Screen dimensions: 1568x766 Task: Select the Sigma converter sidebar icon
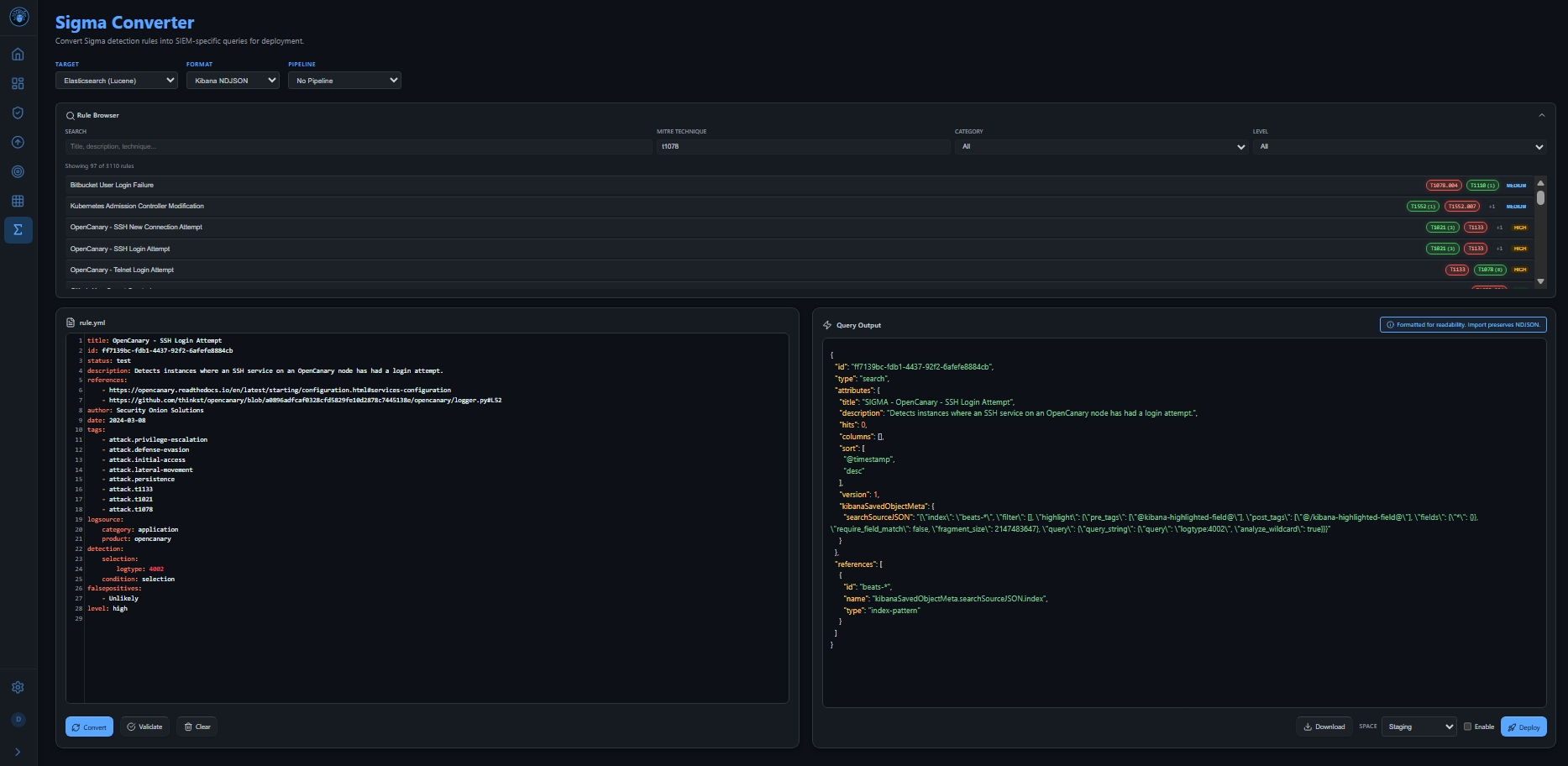coord(18,230)
